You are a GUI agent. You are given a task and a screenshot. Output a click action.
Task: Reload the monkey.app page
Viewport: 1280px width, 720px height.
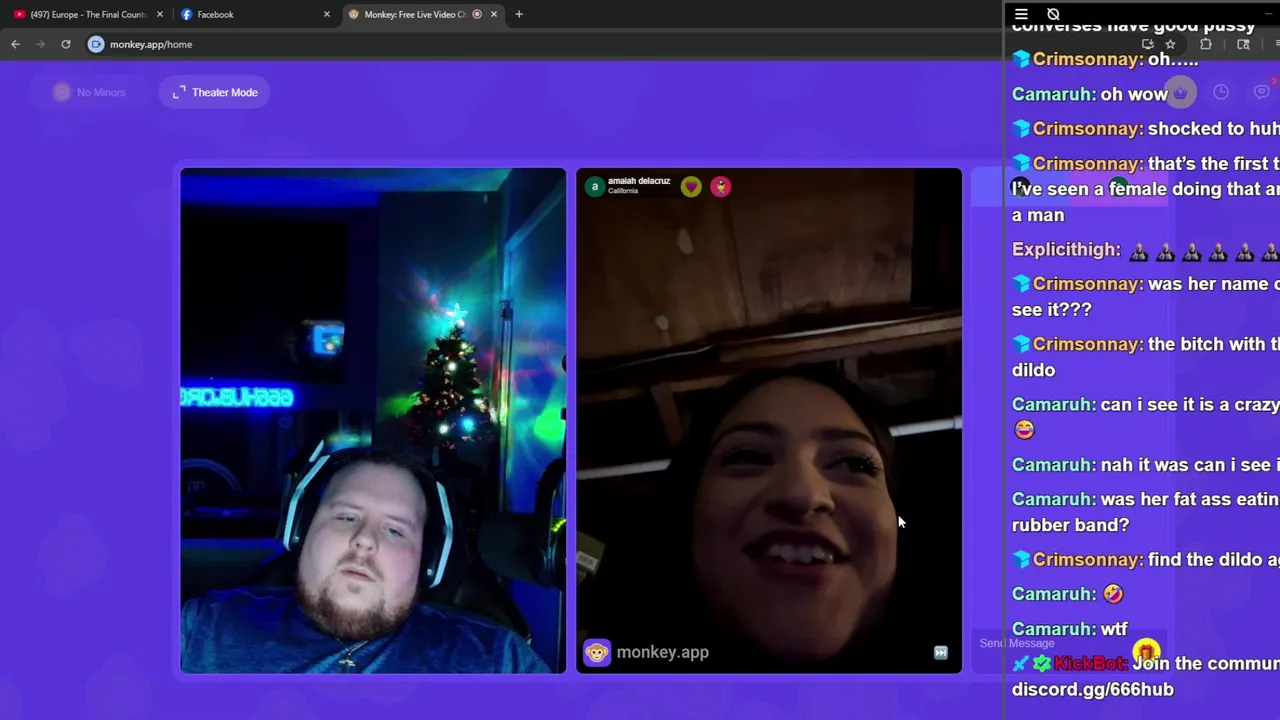[x=66, y=44]
